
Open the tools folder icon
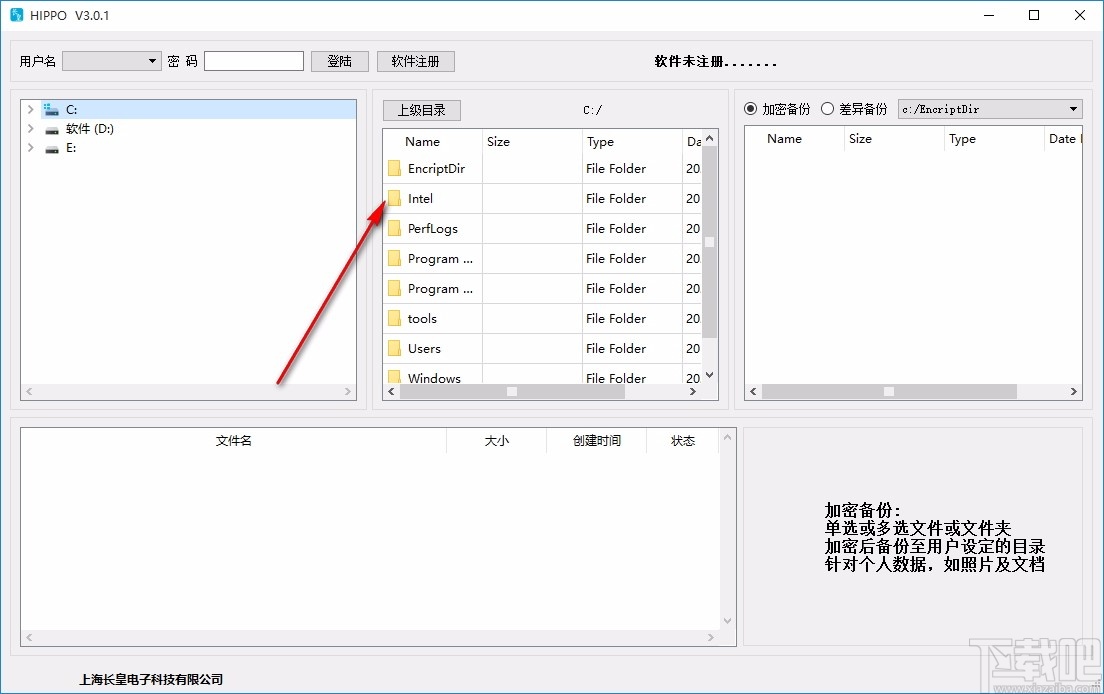394,318
